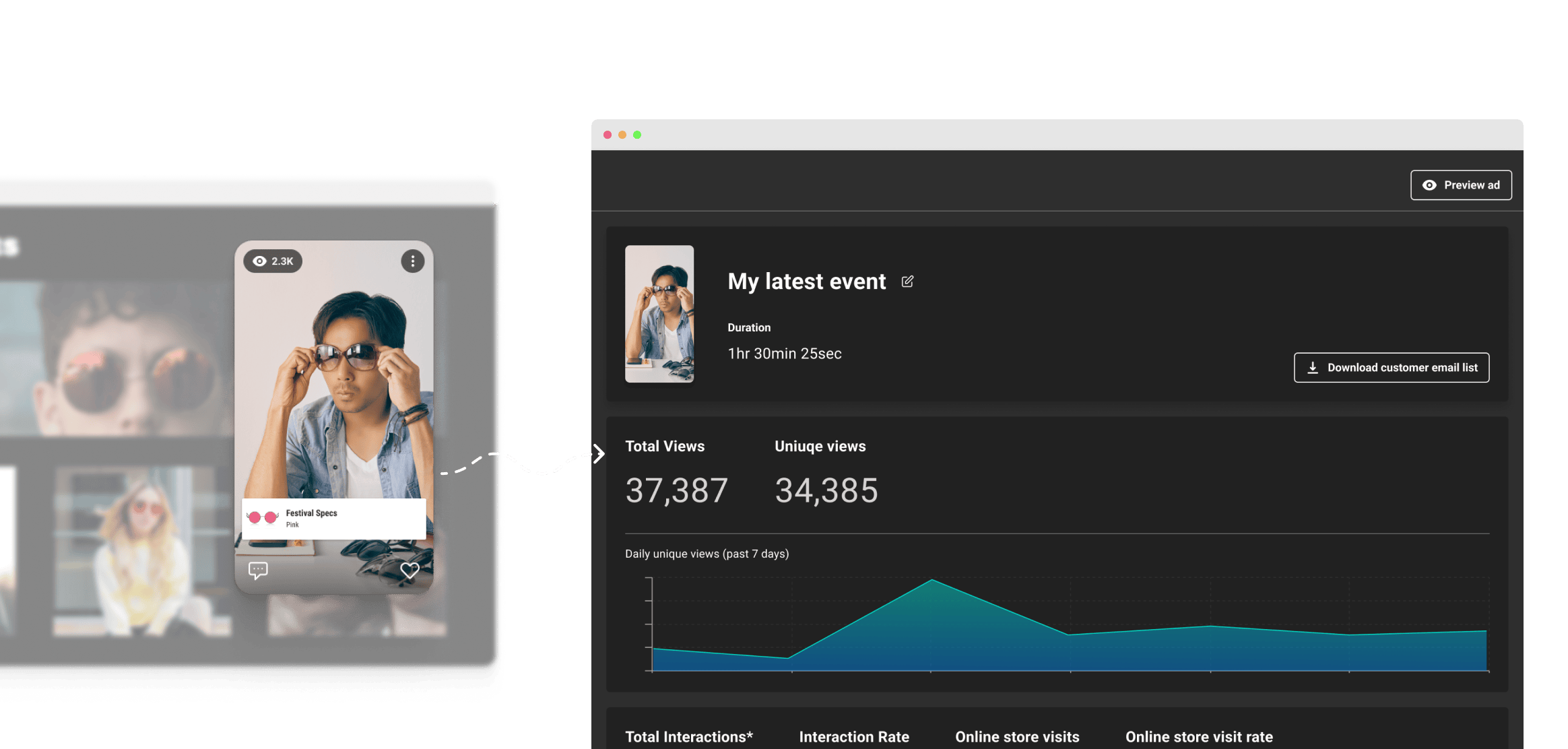
Task: Click the Total Views value 37,387
Action: [x=676, y=490]
